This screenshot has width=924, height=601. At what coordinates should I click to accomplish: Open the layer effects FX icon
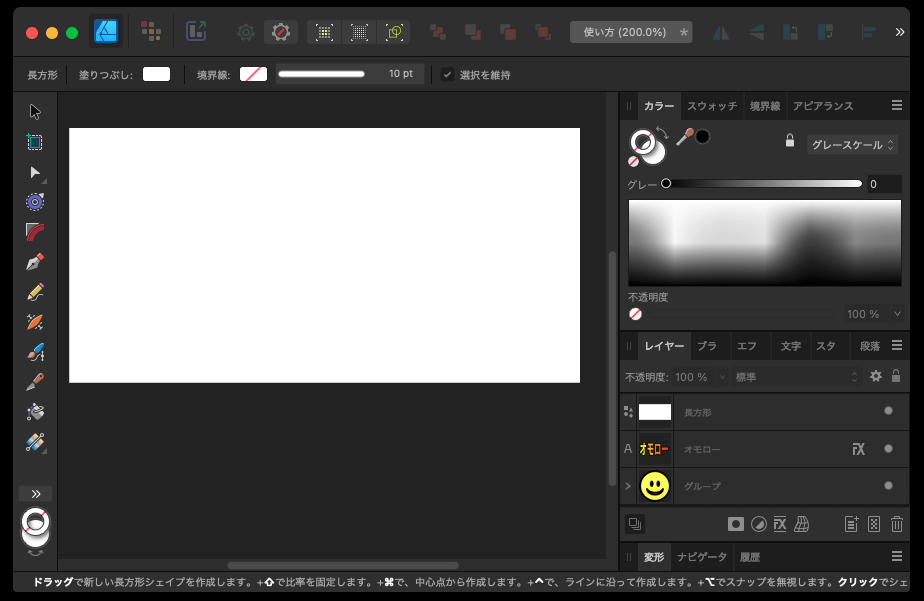(x=779, y=524)
